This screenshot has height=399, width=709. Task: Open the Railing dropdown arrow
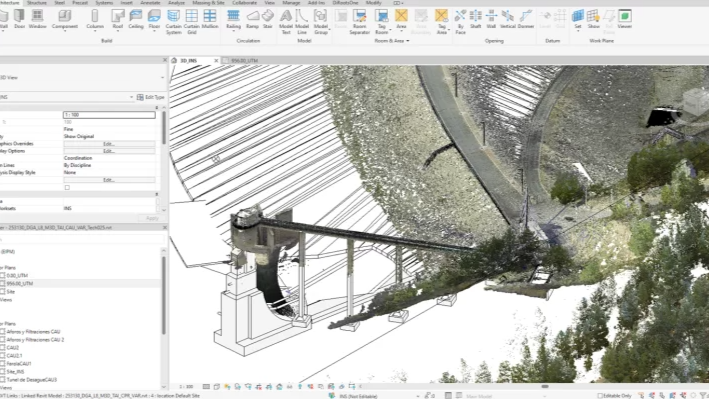coord(233,31)
